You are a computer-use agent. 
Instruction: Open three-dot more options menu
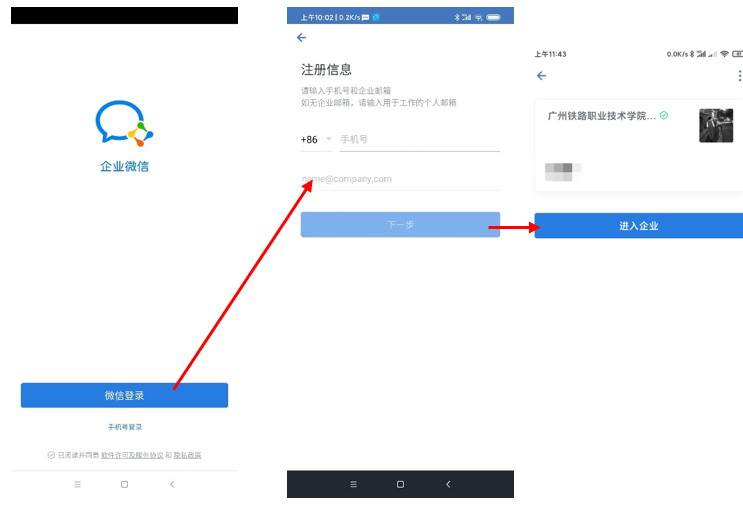tap(740, 76)
